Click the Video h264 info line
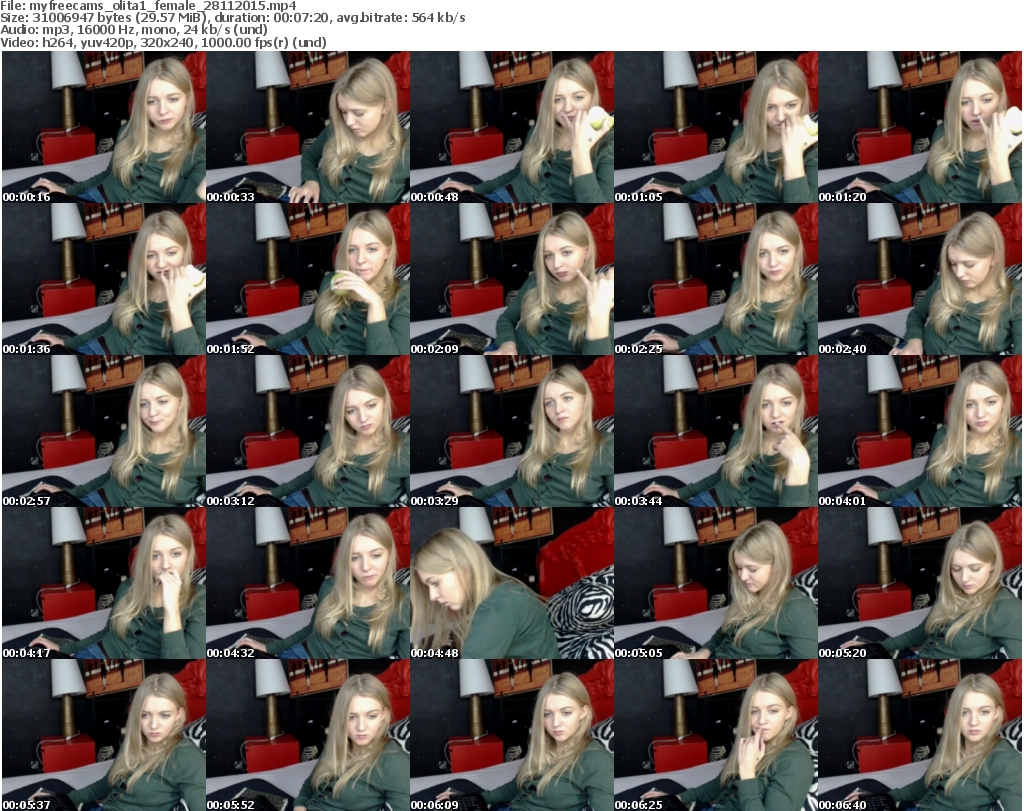 163,42
